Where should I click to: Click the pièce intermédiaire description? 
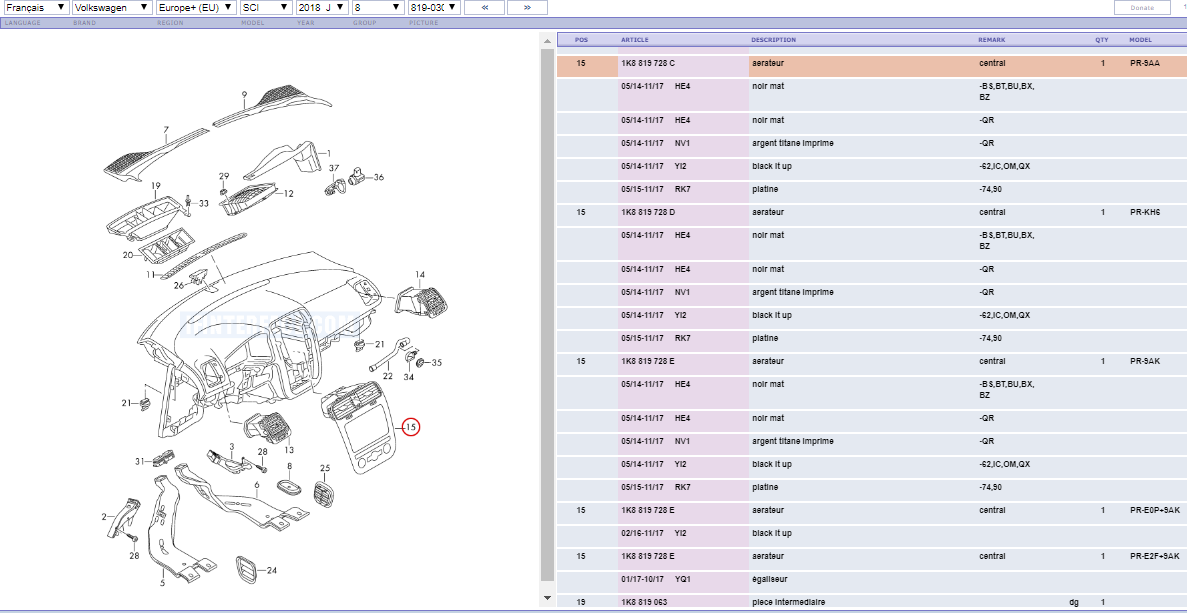(791, 602)
